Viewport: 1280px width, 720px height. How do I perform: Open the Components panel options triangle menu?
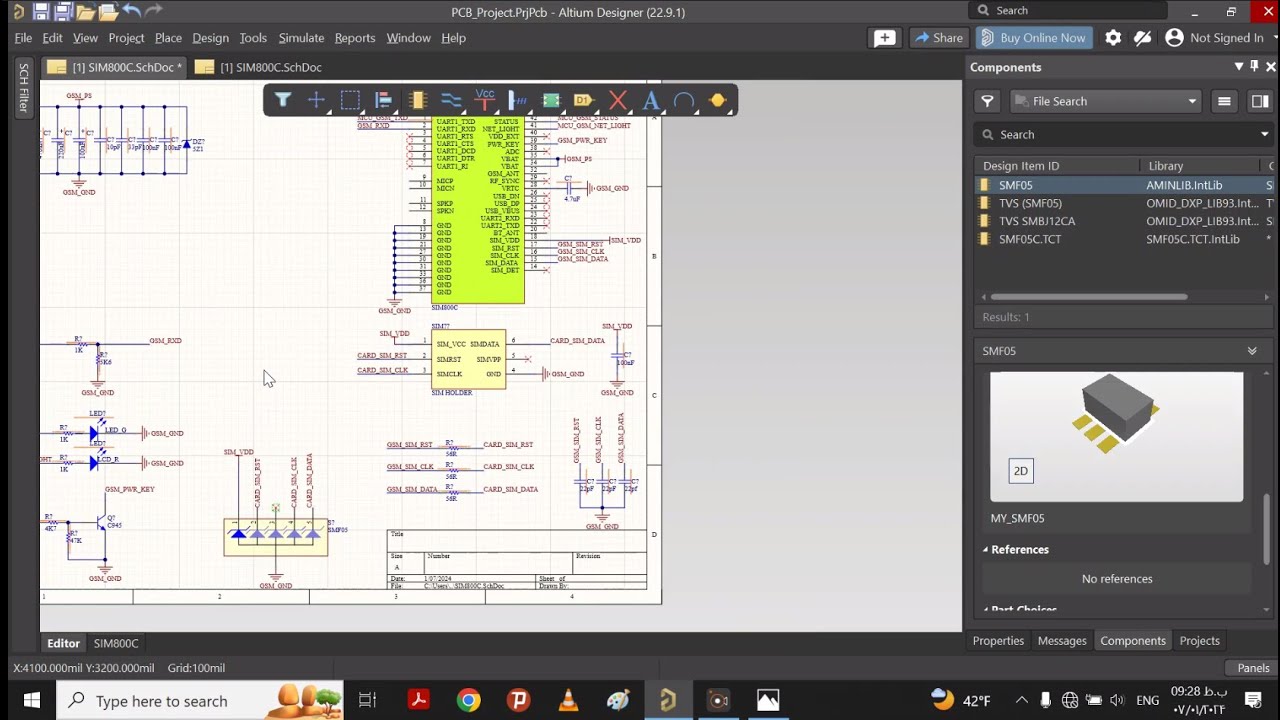point(1239,67)
